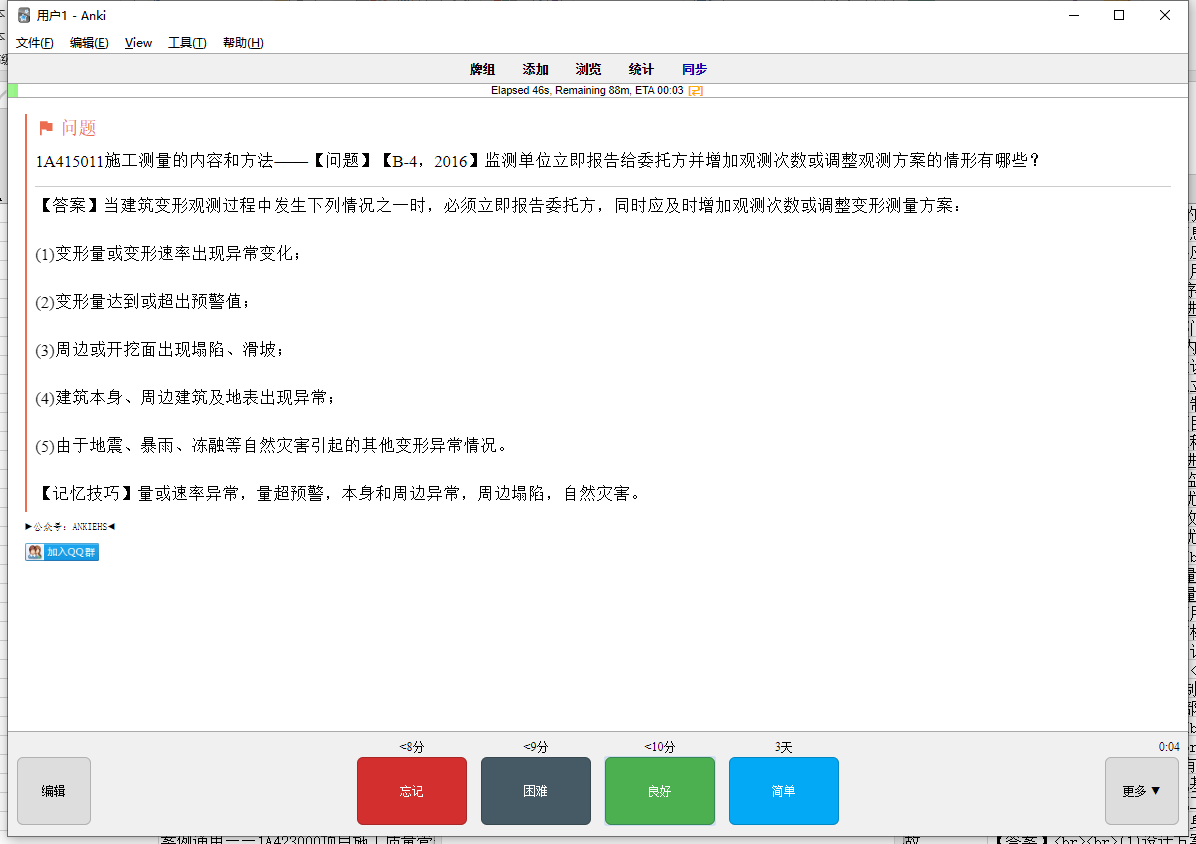1196x844 pixels.
Task: Open 统计 statistics
Action: coord(641,69)
